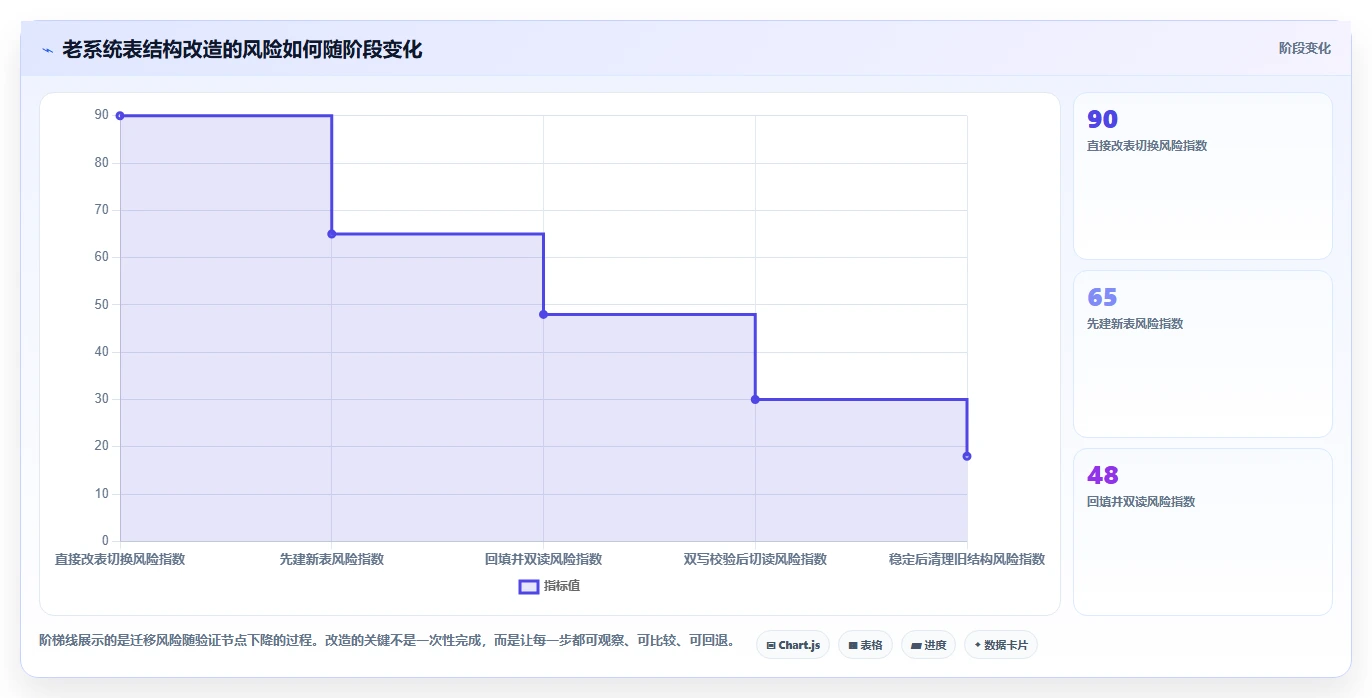
Task: Click the 指标值 legend label
Action: point(562,586)
